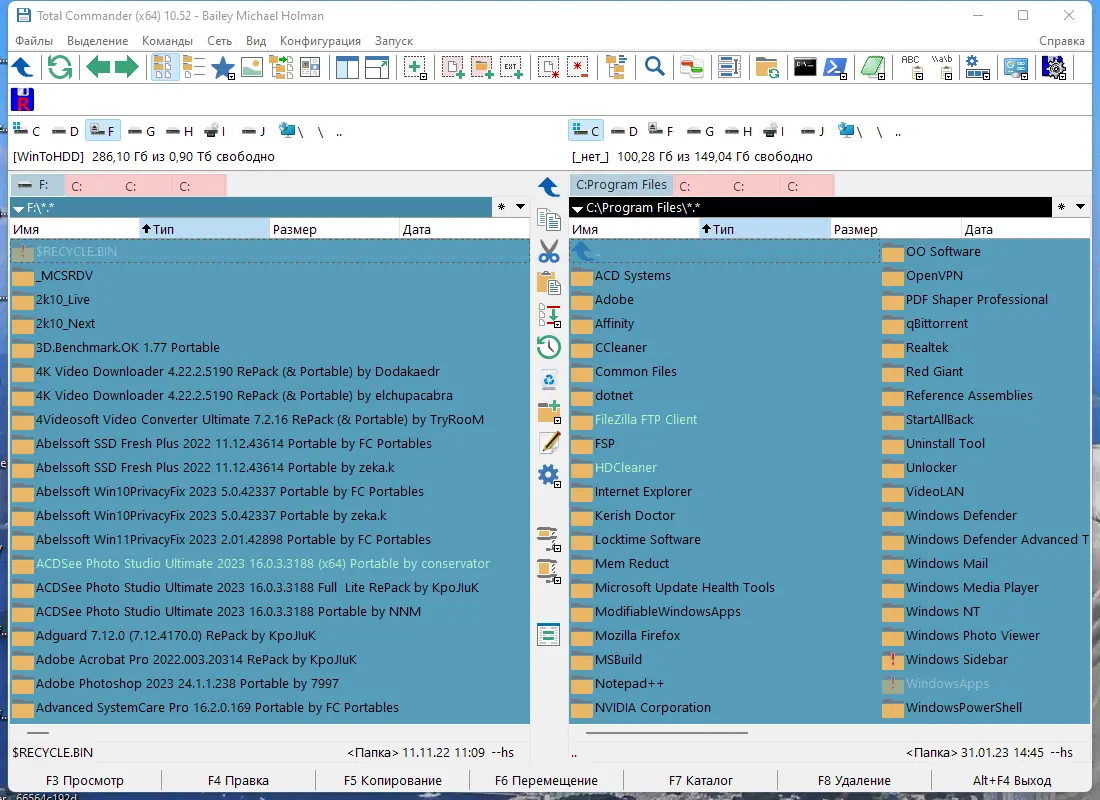Toggle the two vertical panels layout icon
1100x800 pixels.
point(347,68)
